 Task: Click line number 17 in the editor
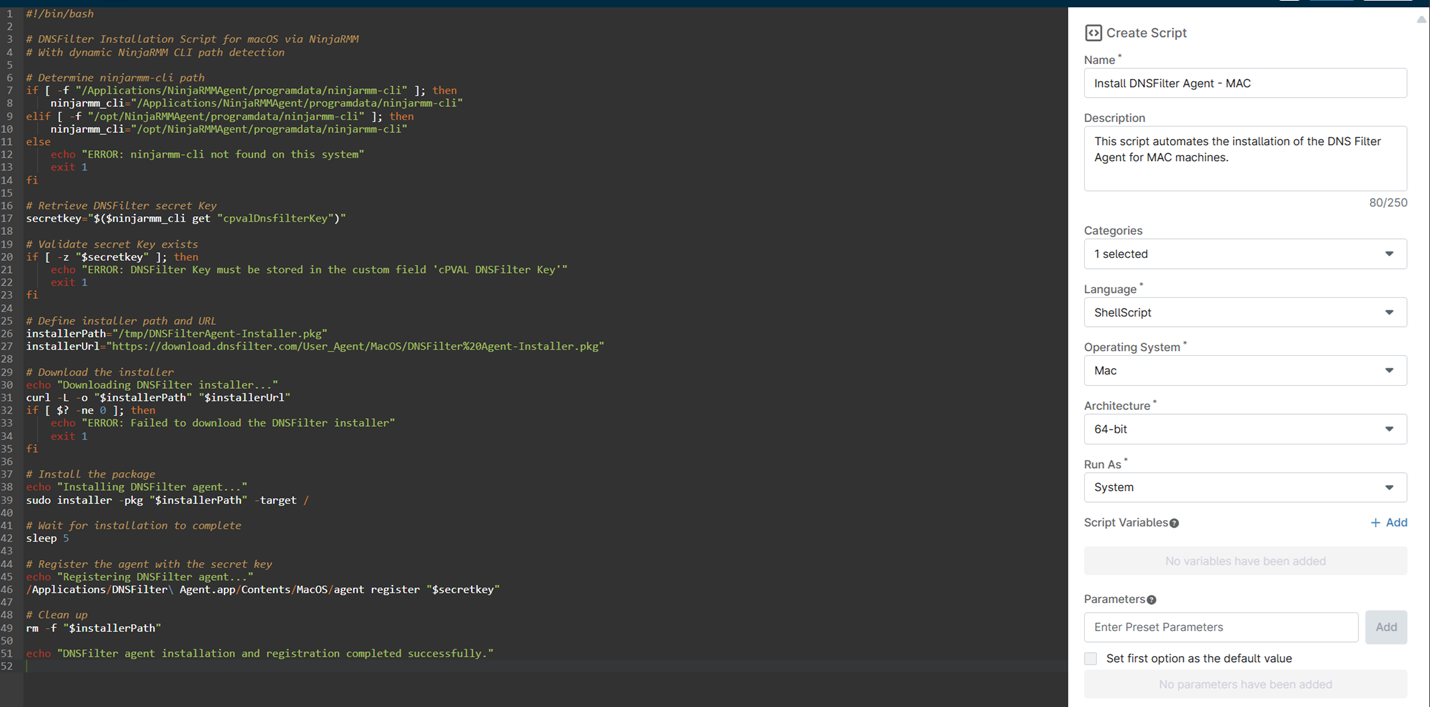point(10,218)
